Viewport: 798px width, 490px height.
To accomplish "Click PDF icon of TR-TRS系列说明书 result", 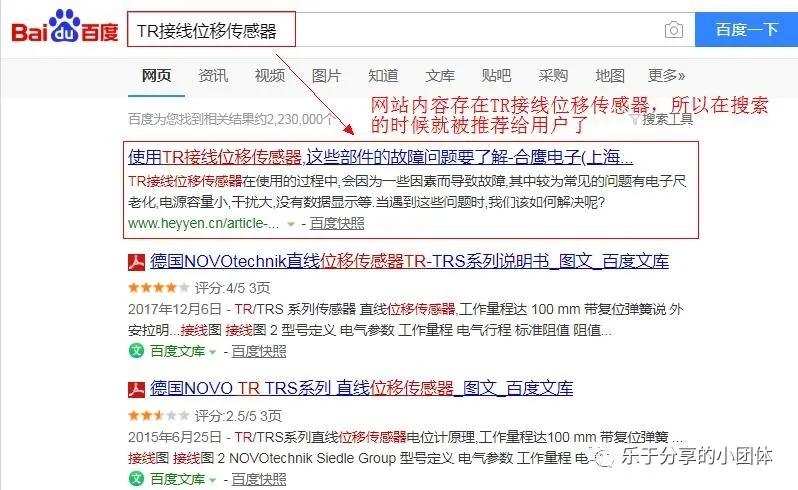I will click(x=136, y=262).
